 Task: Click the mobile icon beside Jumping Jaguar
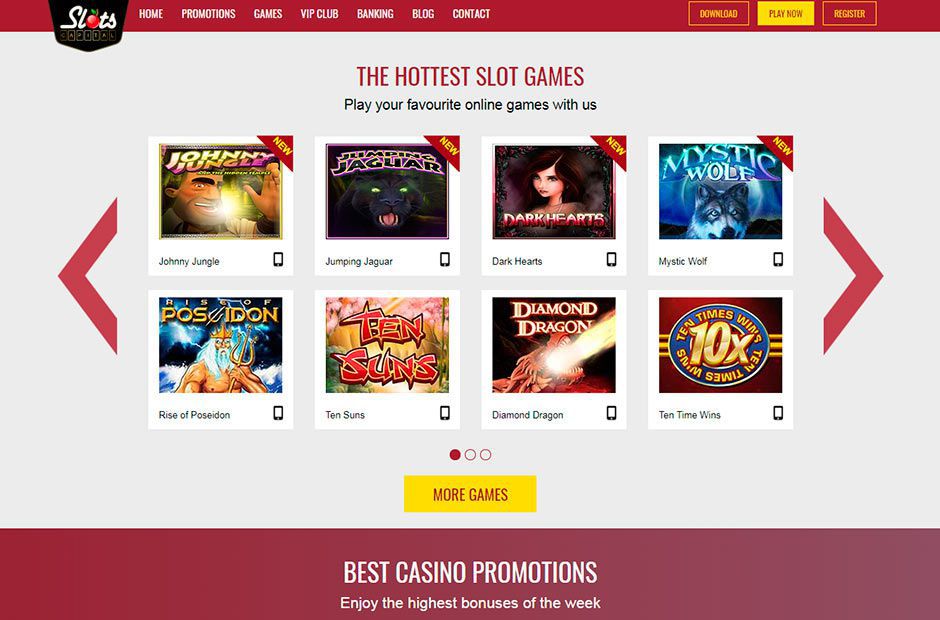(x=445, y=259)
